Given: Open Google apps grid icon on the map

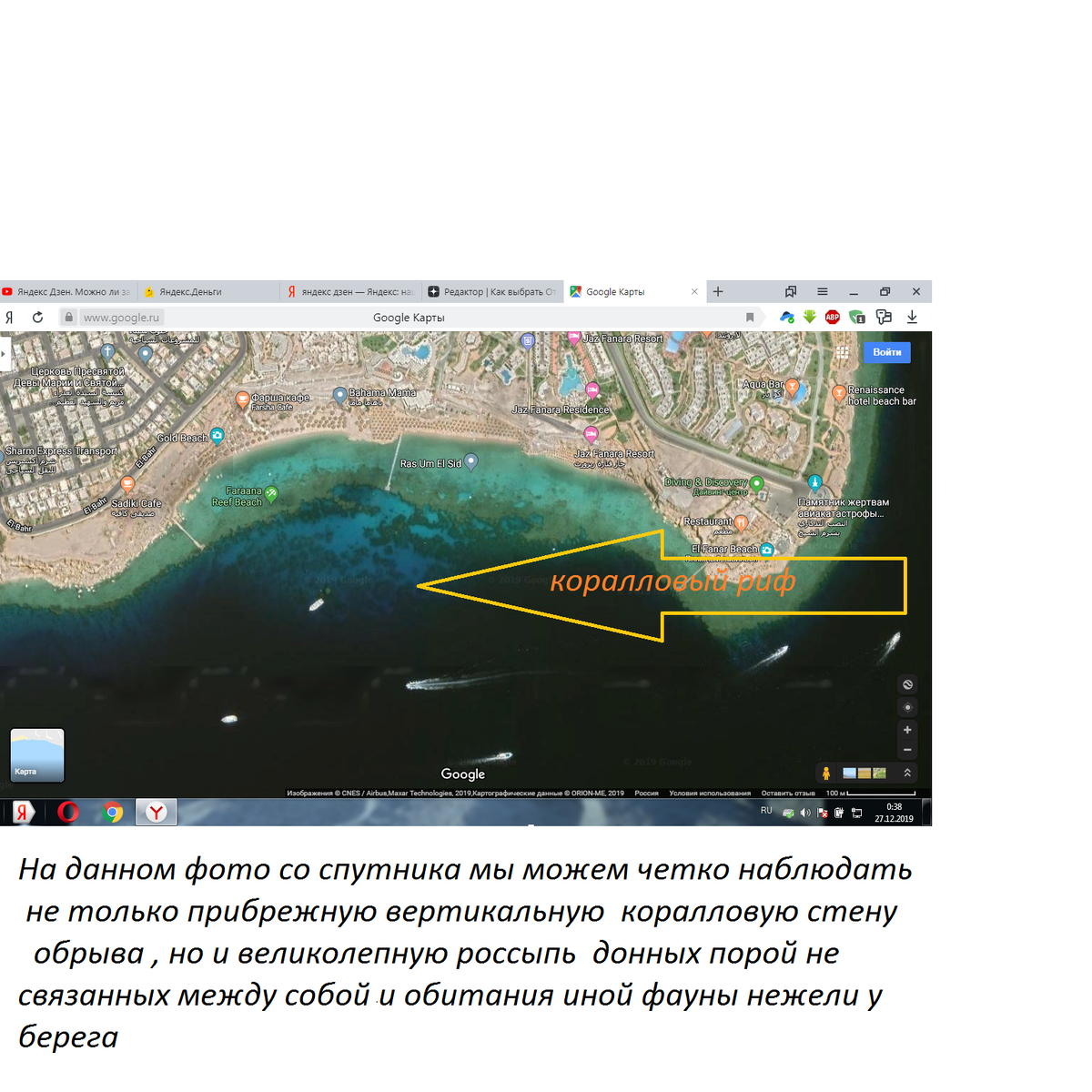Looking at the screenshot, I should point(843,352).
